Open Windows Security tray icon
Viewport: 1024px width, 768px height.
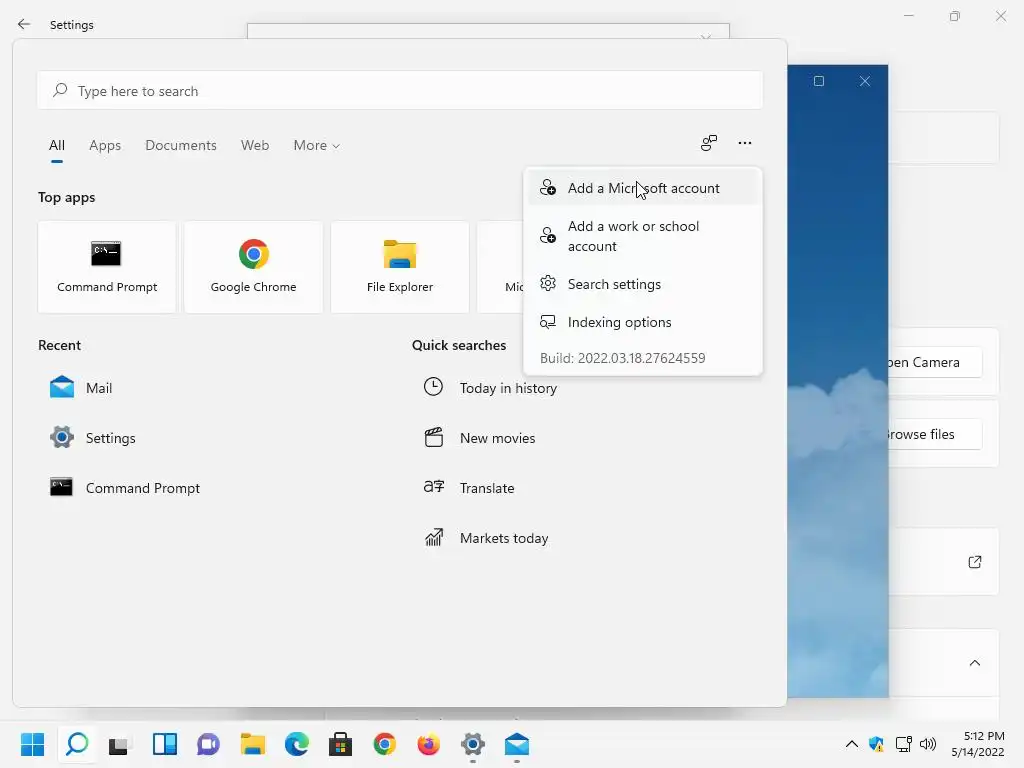[876, 744]
